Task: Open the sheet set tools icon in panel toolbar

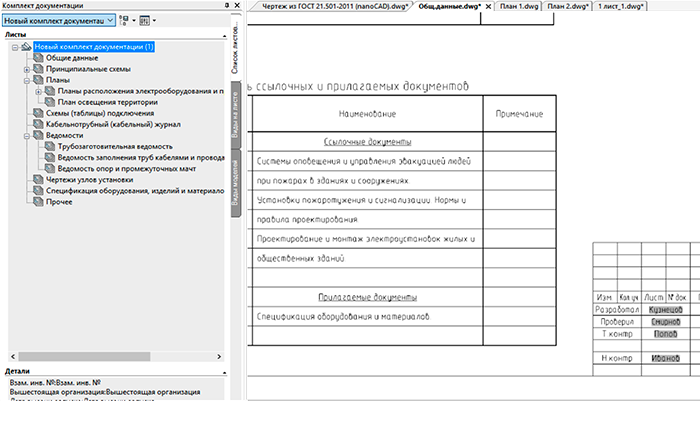Action: click(x=123, y=20)
